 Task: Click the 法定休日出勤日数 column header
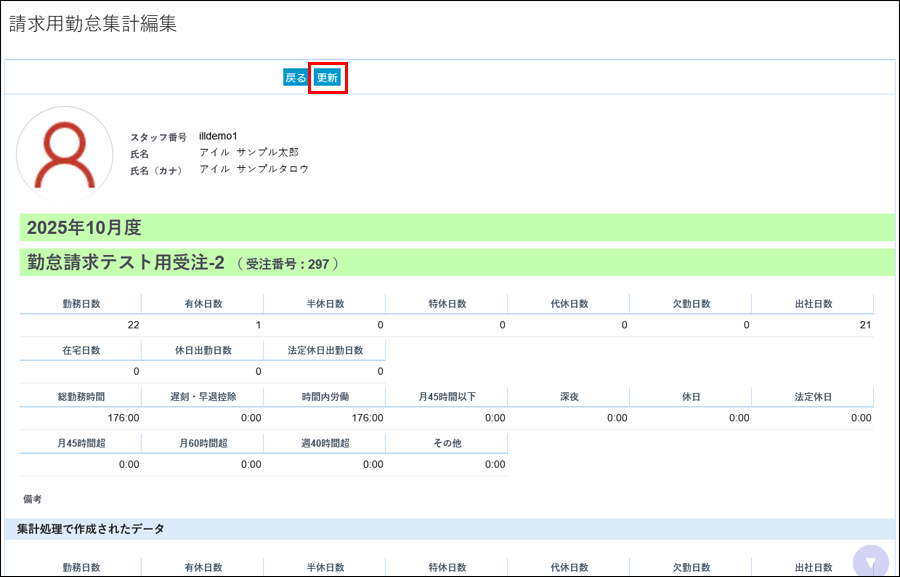pos(325,350)
